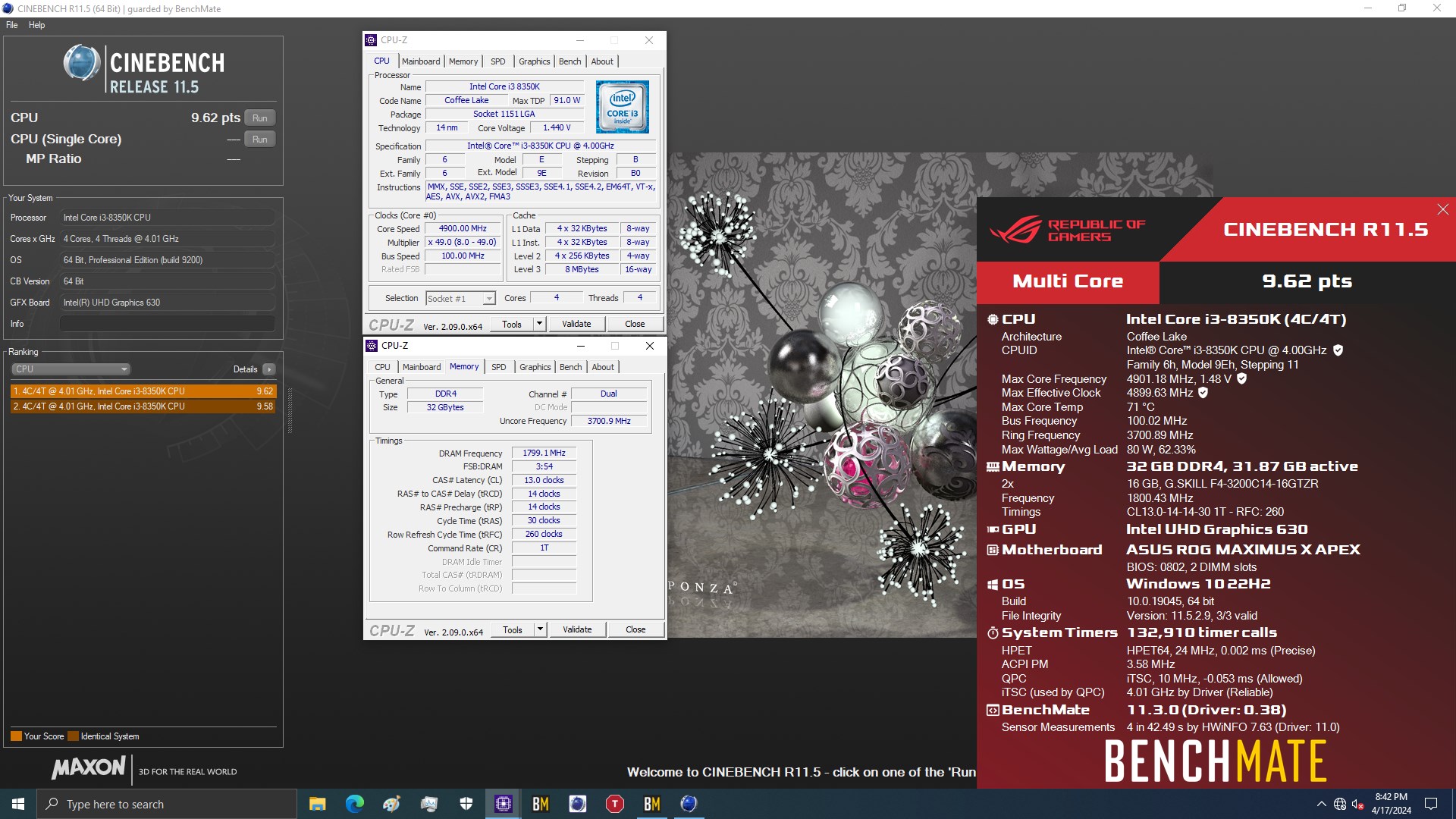Open Mainboard tab in upper CPU-Z window
This screenshot has width=1456, height=819.
pos(421,61)
